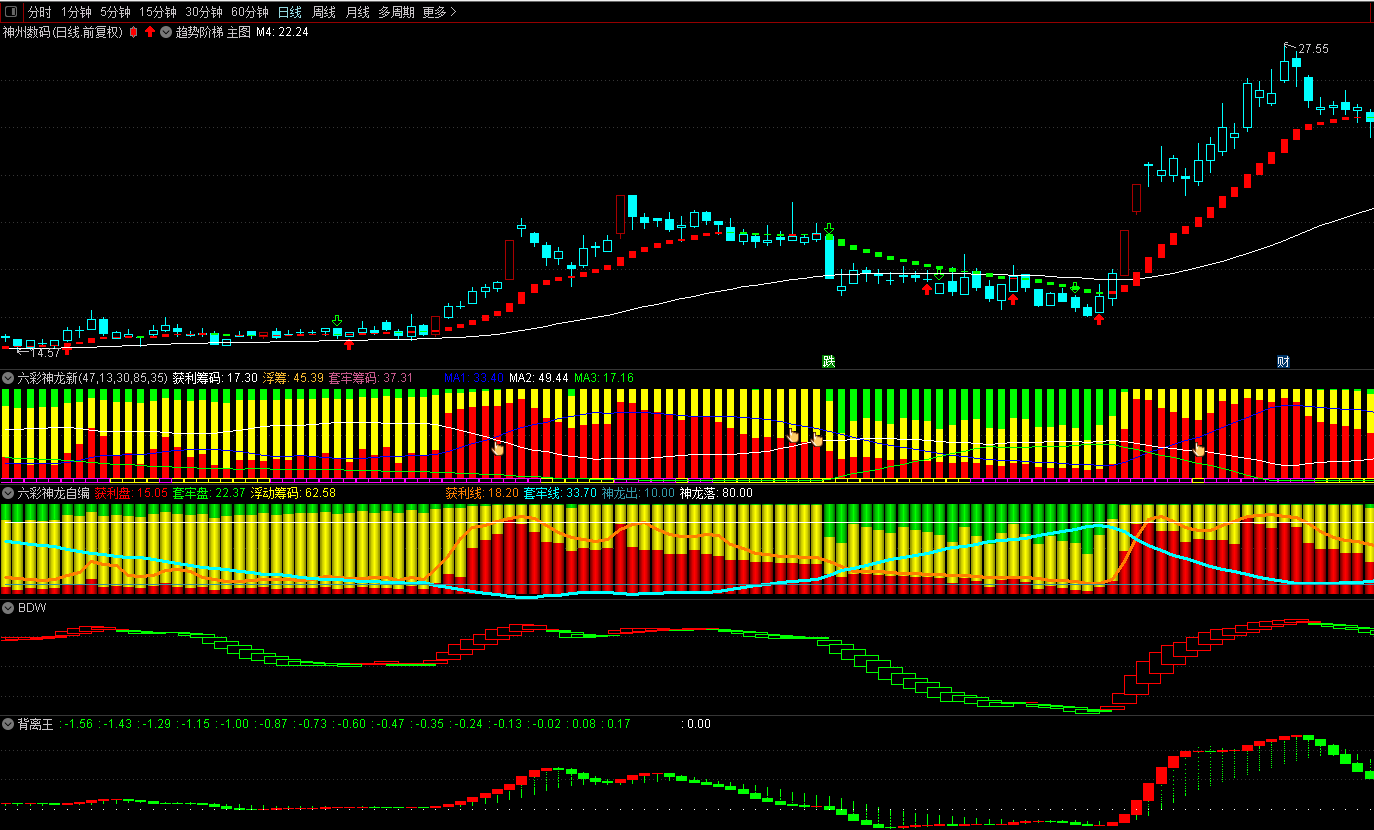This screenshot has height=830, width=1374.
Task: Click the 浮动筹码: 62.58 value
Action: (293, 493)
